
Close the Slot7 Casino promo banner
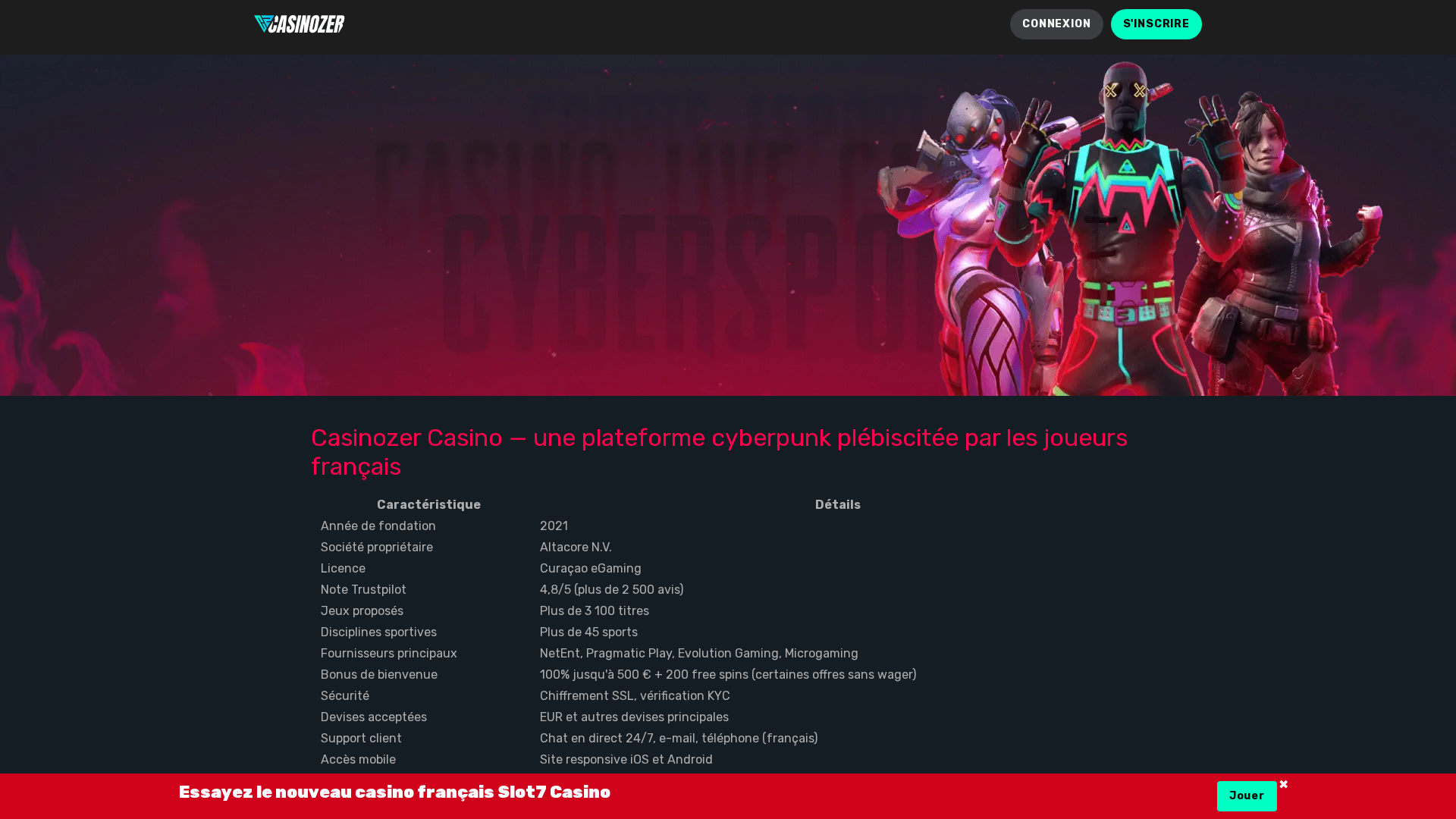(1284, 784)
